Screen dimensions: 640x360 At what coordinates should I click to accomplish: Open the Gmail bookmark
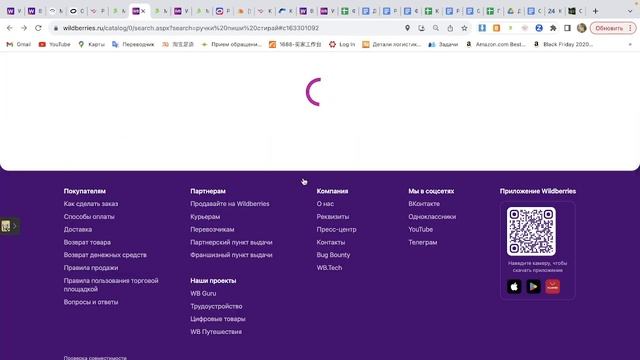[19, 44]
